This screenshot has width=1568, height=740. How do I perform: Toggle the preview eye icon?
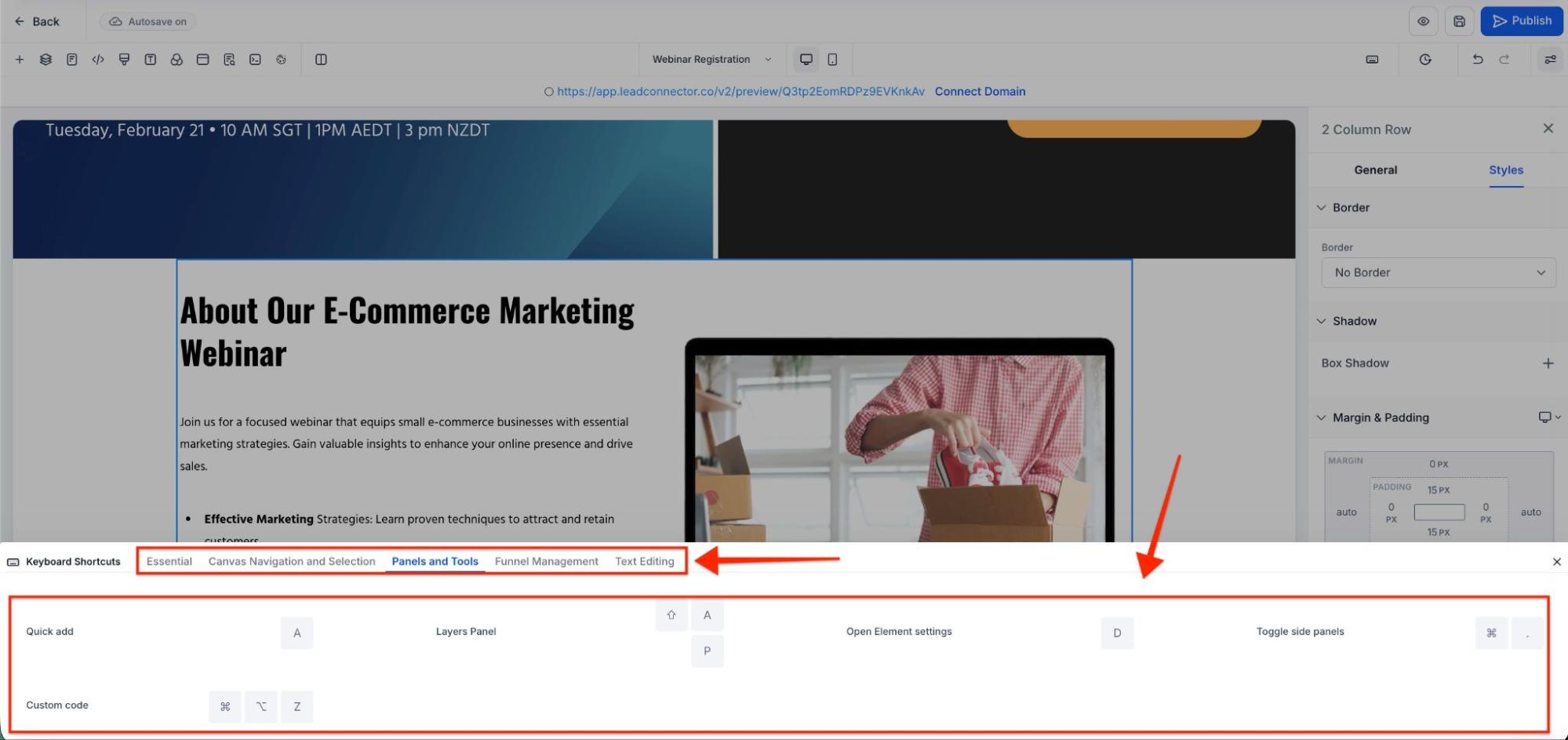[1423, 21]
